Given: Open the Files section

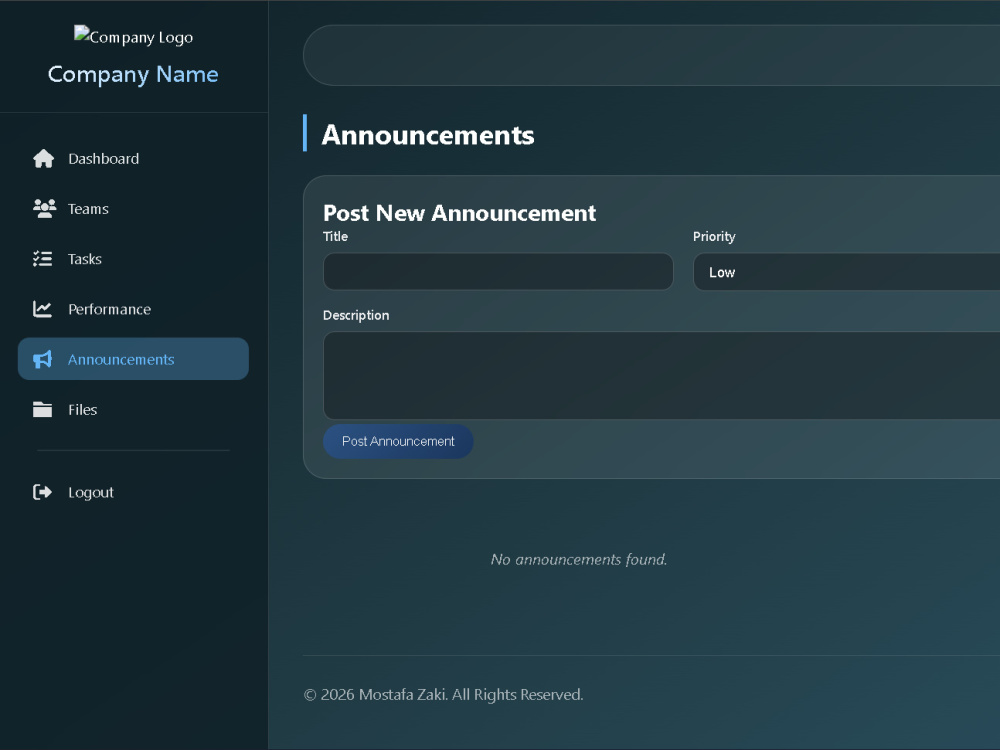Looking at the screenshot, I should [133, 409].
